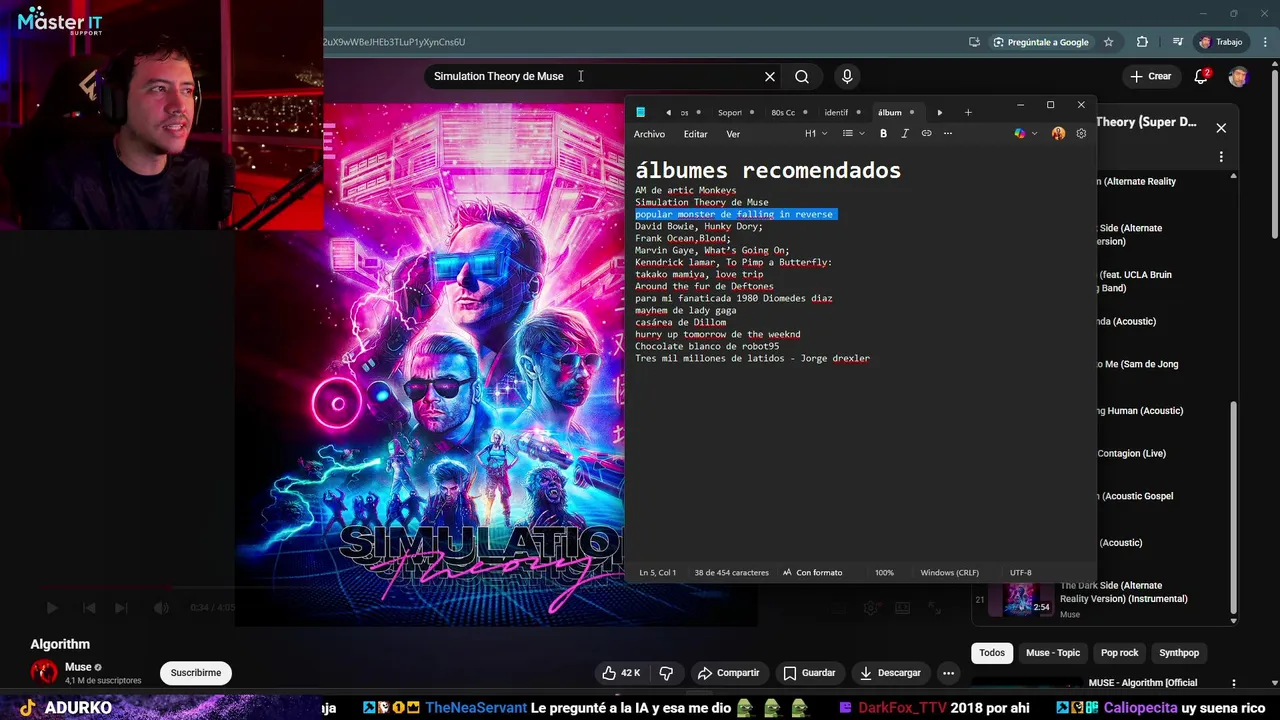1280x720 pixels.
Task: Open Notepad Ver menu
Action: click(x=733, y=134)
